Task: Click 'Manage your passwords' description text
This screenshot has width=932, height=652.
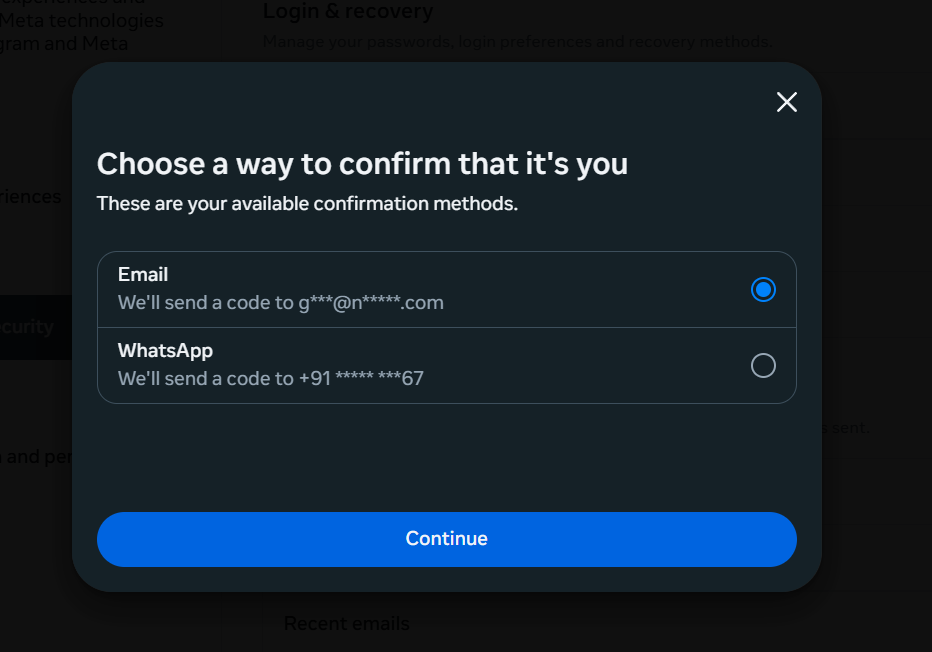Action: (516, 42)
